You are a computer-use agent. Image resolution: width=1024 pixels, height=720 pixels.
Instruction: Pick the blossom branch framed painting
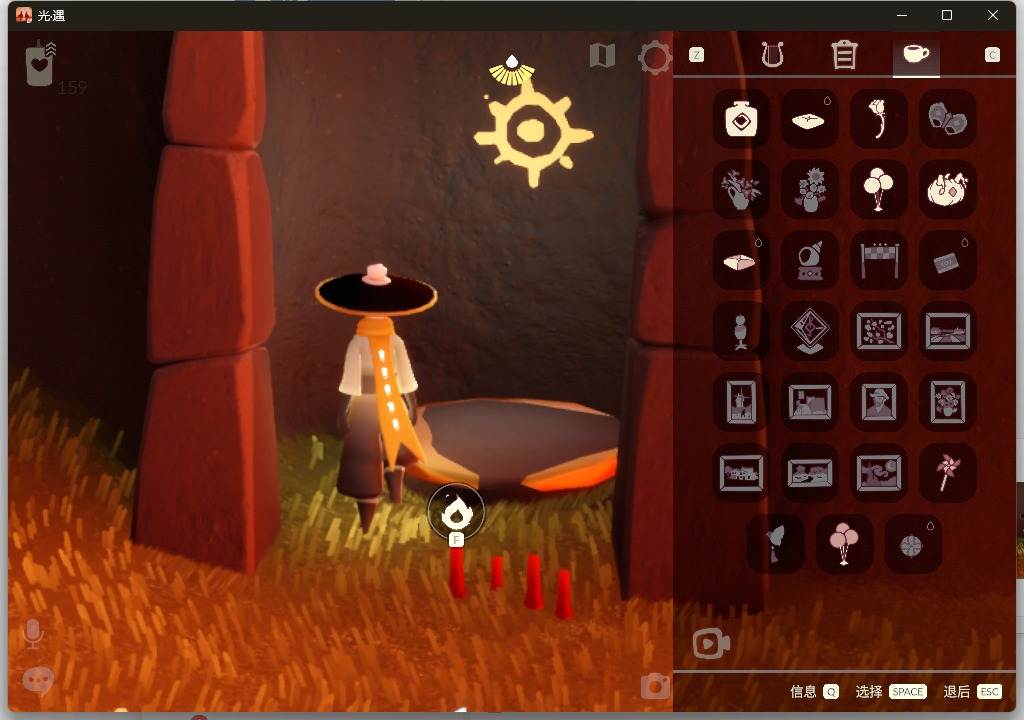(x=878, y=331)
